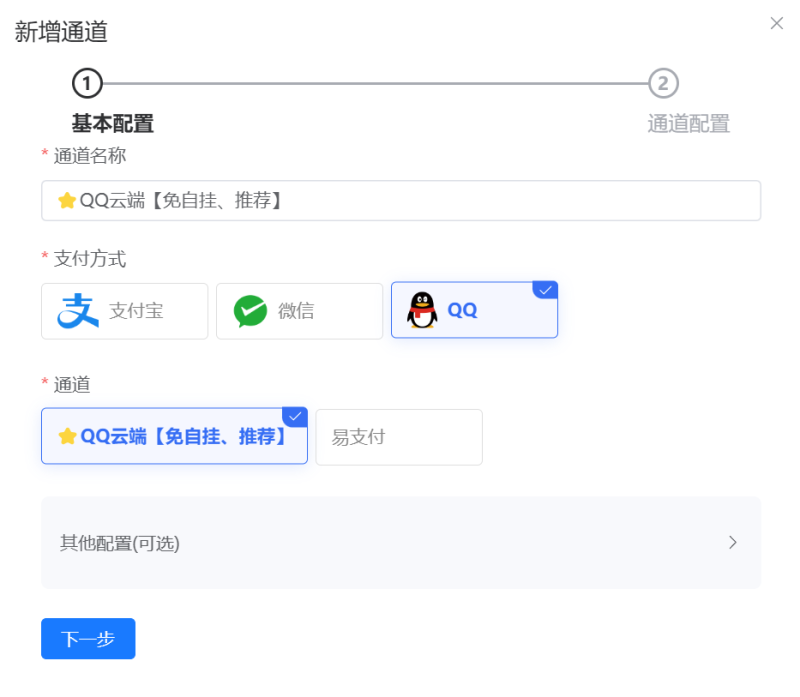800x697 pixels.
Task: Select 支付宝 payment method
Action: point(124,311)
